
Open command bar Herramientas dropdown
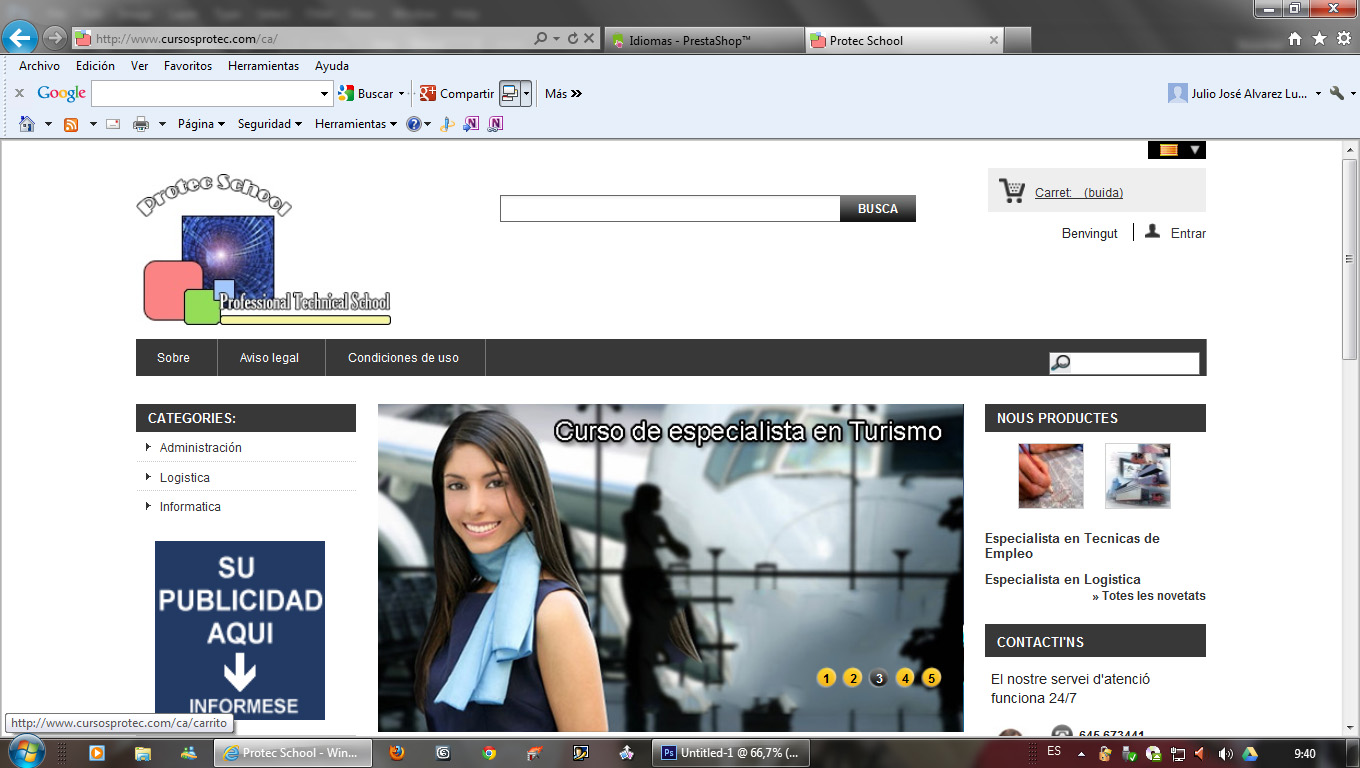click(x=355, y=124)
